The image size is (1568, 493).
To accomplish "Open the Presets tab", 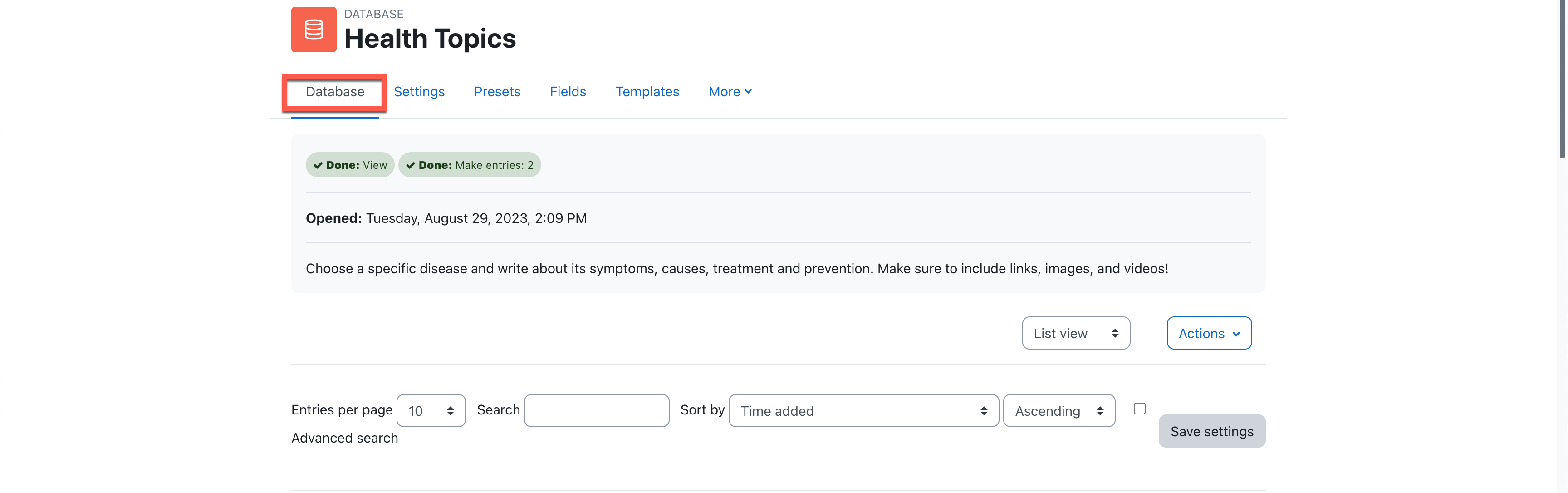I will coord(497,91).
